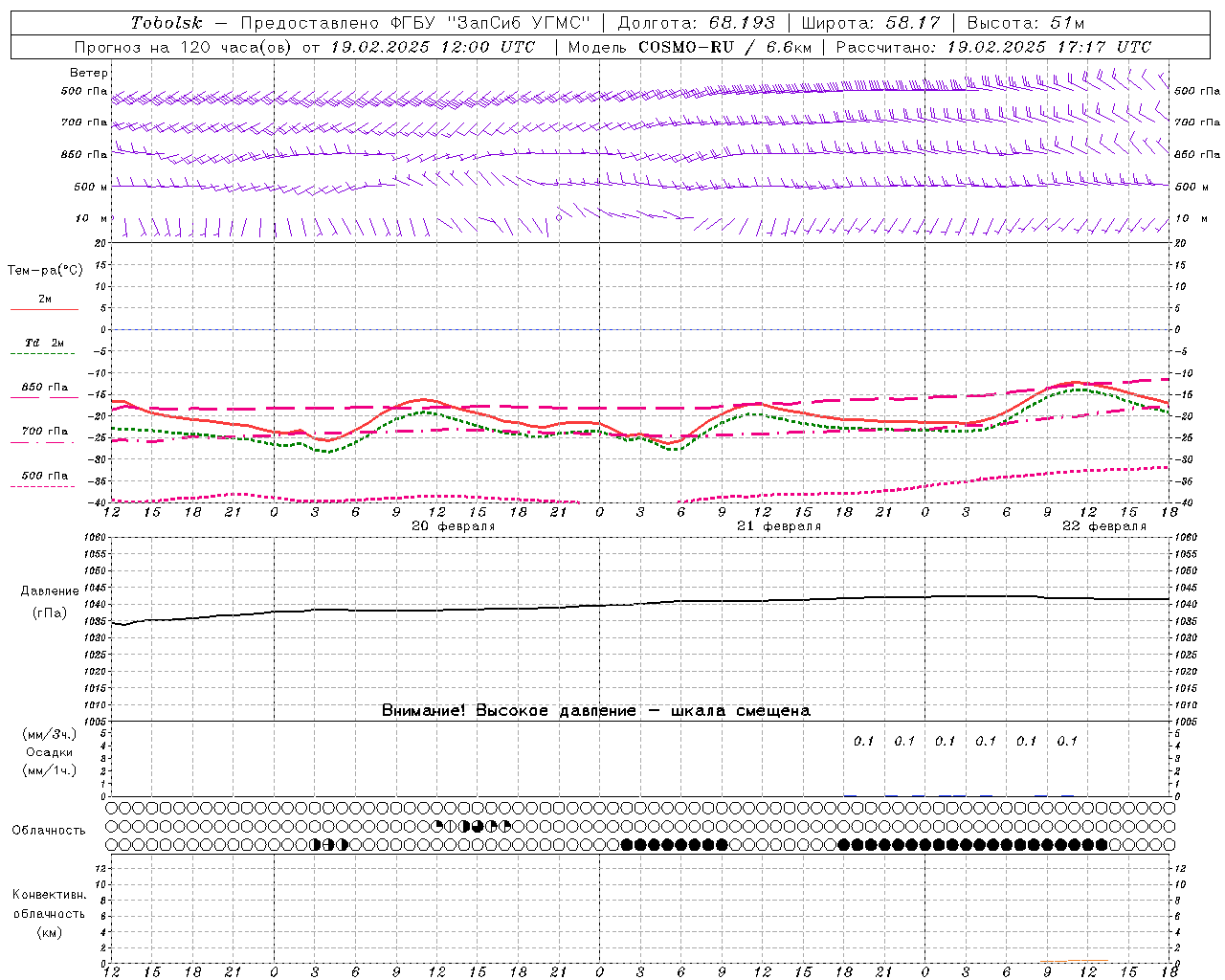Click '700 гПа' entry in temperature legend
Image resolution: width=1225 pixels, height=980 pixels.
pyautogui.click(x=44, y=432)
